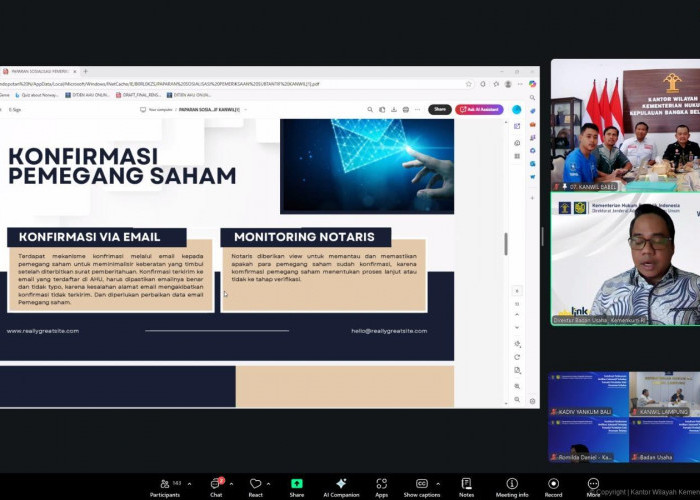Select the KANWIL LAMPUNG video thumbnail
This screenshot has height=500, width=700.
pyautogui.click(x=665, y=394)
